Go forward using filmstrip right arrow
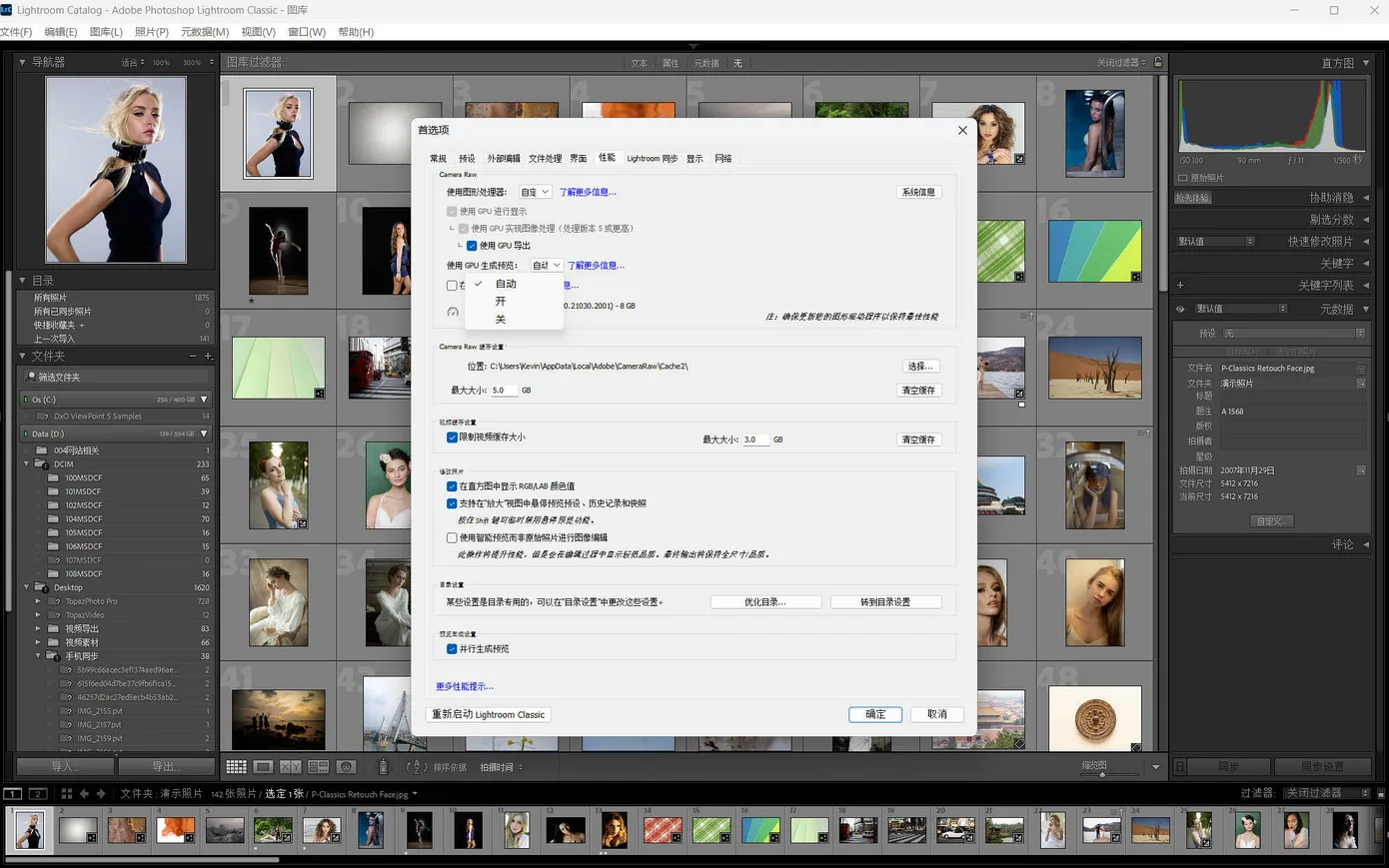Screen dimensions: 1389x868 tap(101, 794)
